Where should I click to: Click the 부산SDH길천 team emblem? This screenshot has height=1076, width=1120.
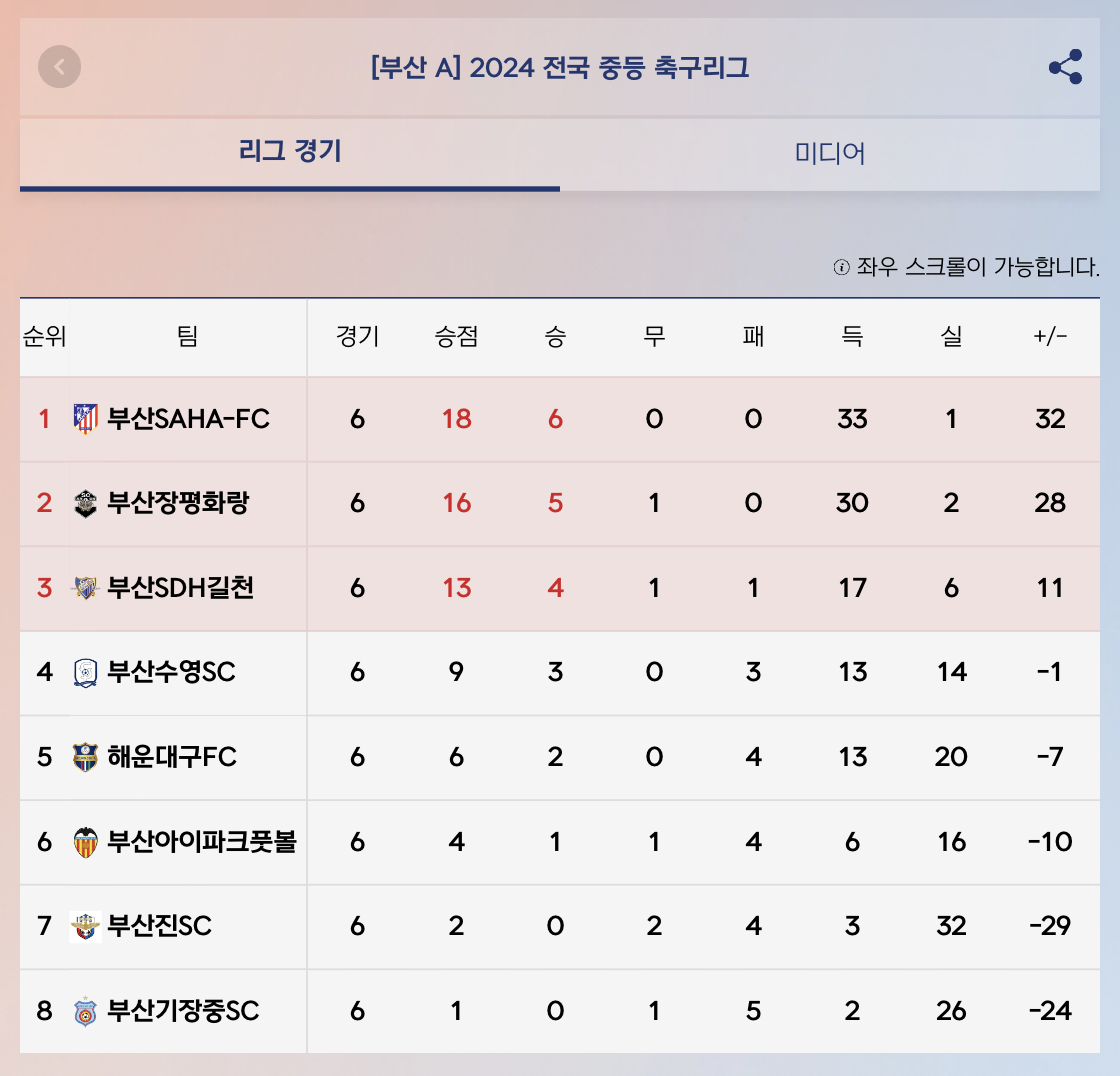(x=86, y=588)
